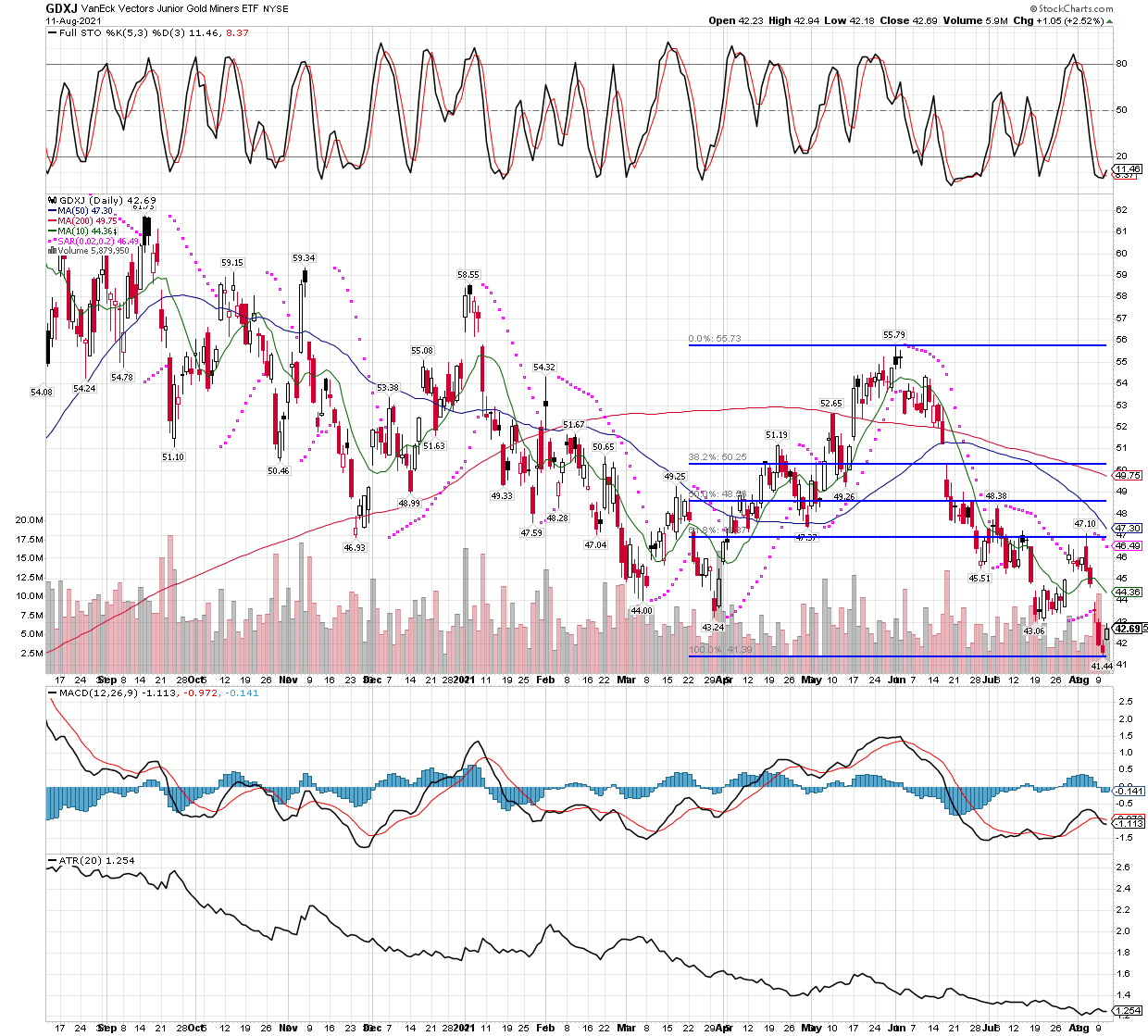Click the 11.46 tag on the stochastic axis
This screenshot has width=1148, height=1036.
tap(1129, 169)
